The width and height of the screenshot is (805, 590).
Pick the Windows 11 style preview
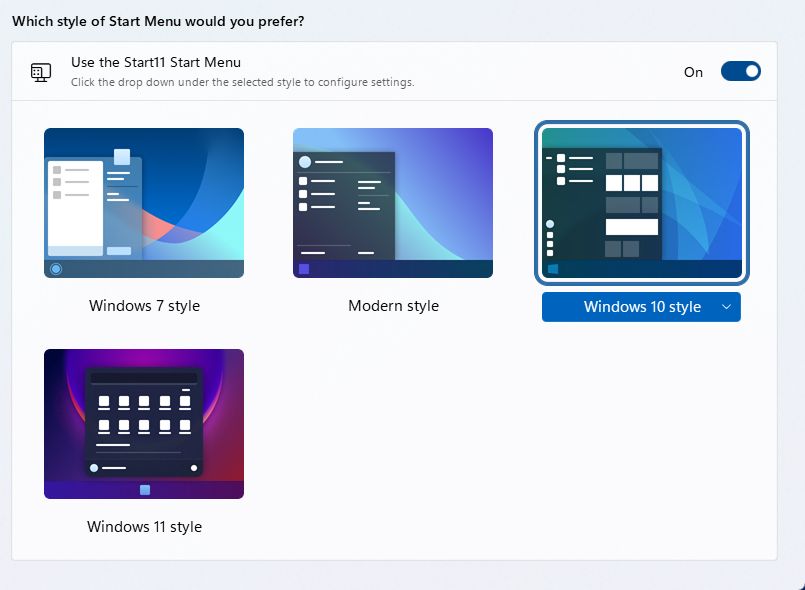click(144, 424)
